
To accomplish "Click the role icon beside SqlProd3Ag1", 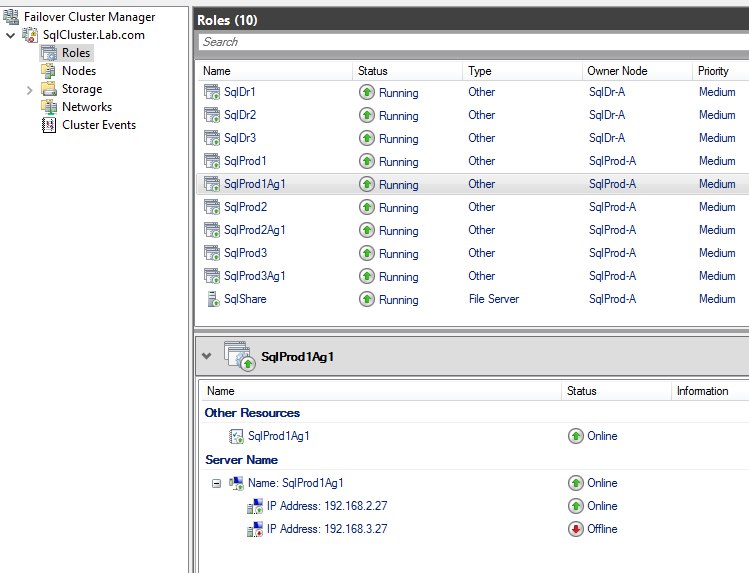I will point(212,276).
